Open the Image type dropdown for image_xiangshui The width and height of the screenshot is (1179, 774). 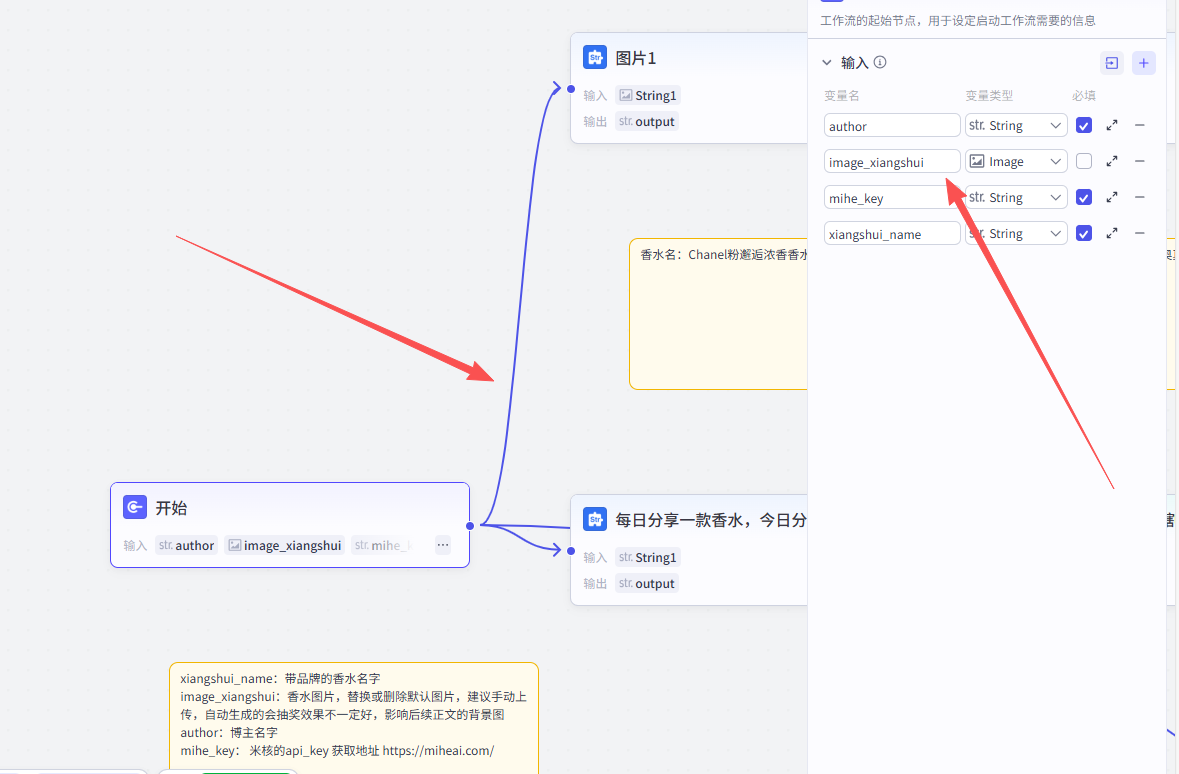pyautogui.click(x=1016, y=161)
